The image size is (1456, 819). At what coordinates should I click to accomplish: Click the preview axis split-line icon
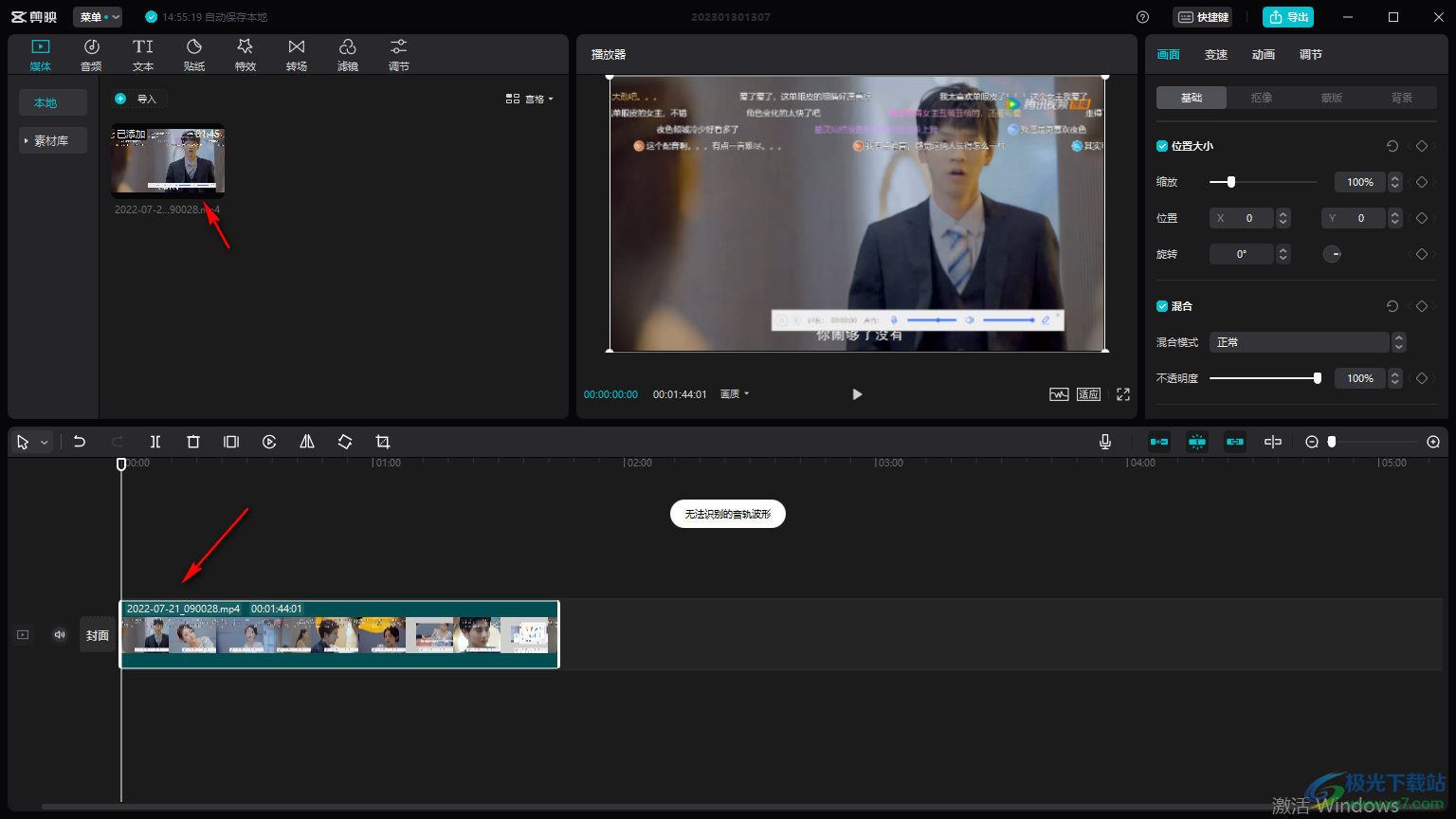click(1273, 442)
